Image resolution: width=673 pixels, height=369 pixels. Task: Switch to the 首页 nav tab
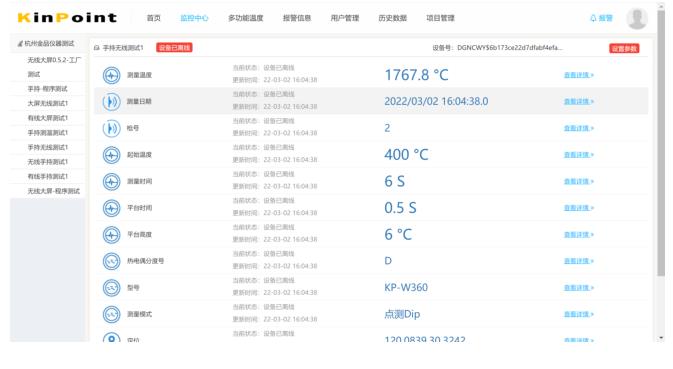154,18
